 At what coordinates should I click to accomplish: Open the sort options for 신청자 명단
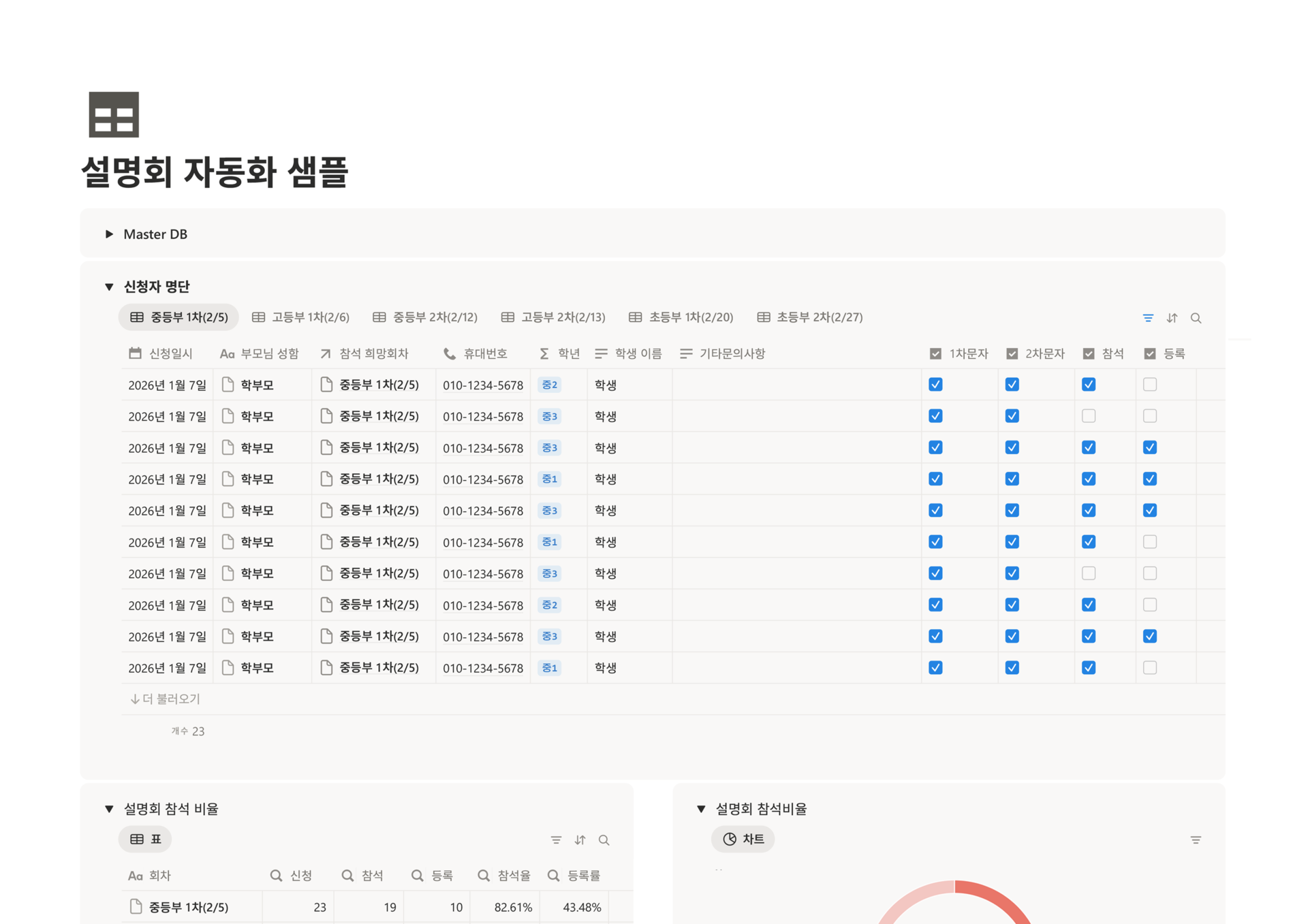(1172, 317)
